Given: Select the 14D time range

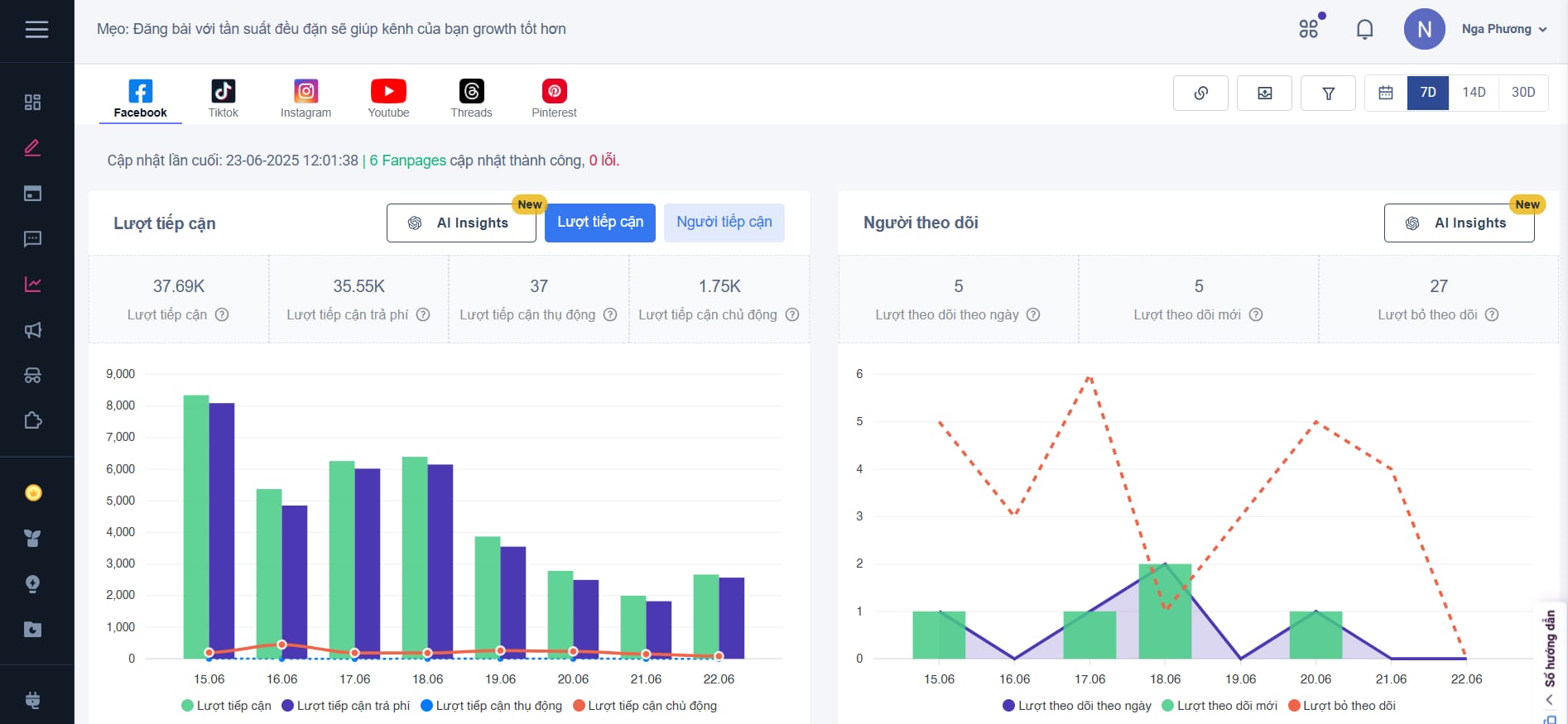Looking at the screenshot, I should [1474, 93].
